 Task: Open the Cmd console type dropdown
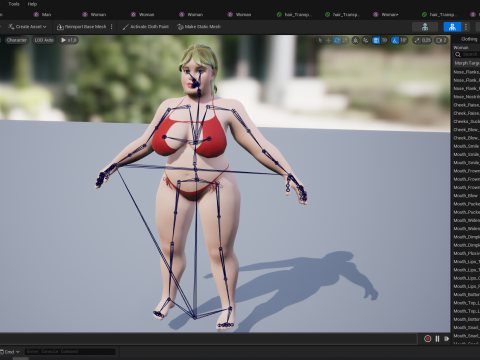coord(10,352)
